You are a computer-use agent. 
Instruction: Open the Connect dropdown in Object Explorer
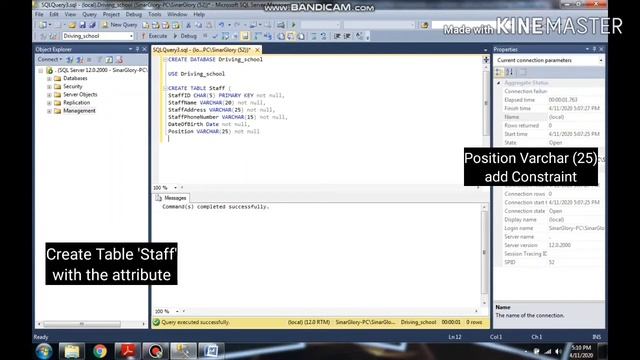tap(49, 60)
